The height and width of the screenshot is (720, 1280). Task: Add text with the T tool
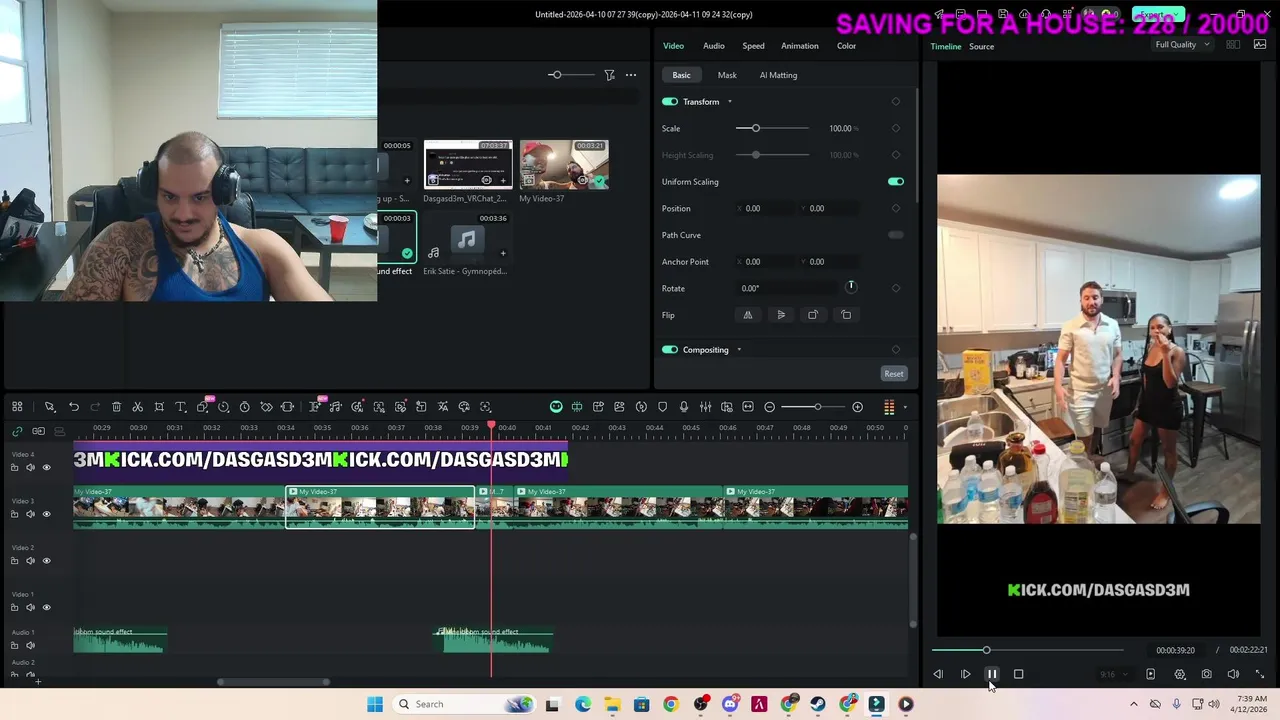coord(181,407)
